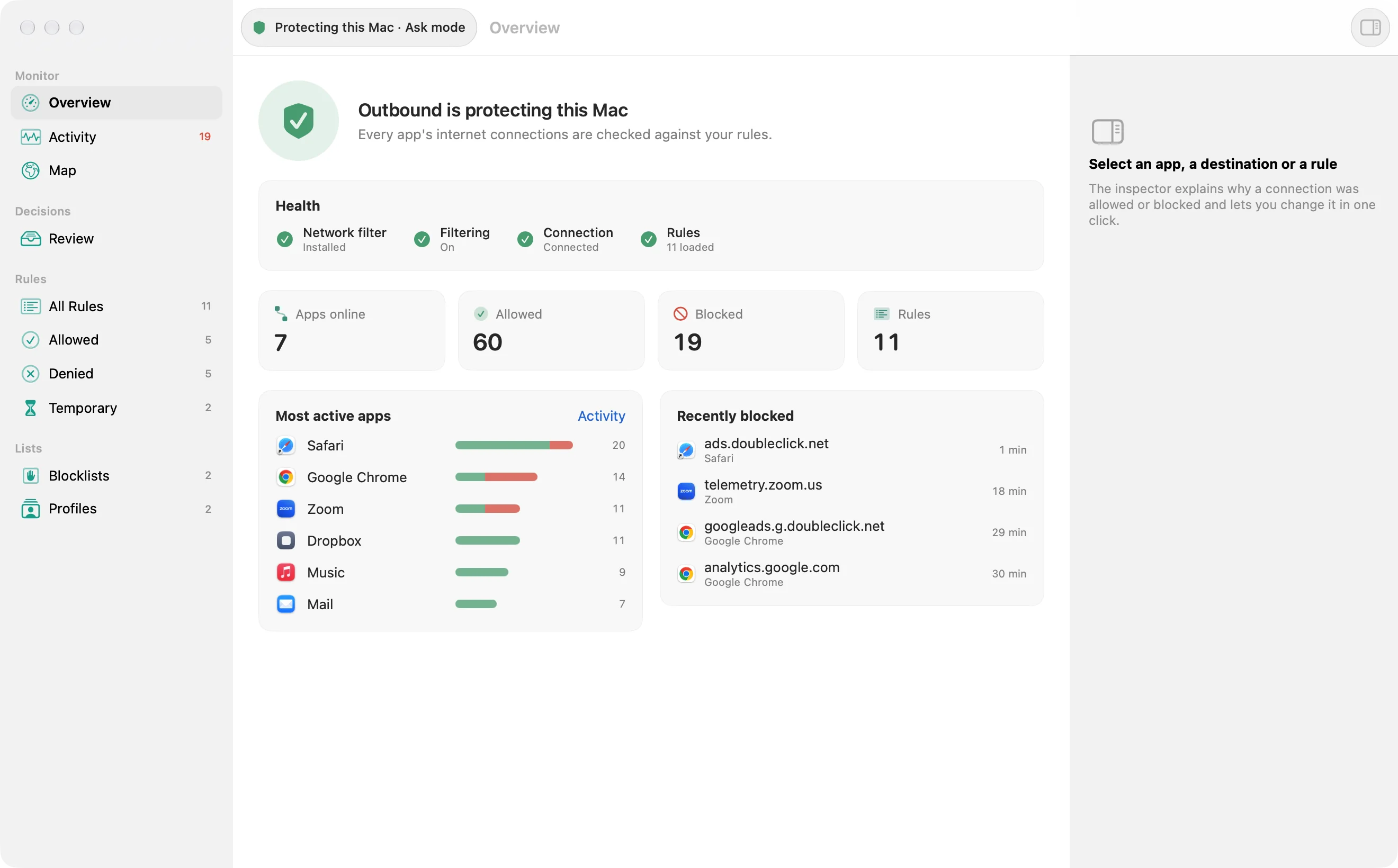Click the Filtering On health status
This screenshot has height=868, width=1398.
[x=452, y=239]
